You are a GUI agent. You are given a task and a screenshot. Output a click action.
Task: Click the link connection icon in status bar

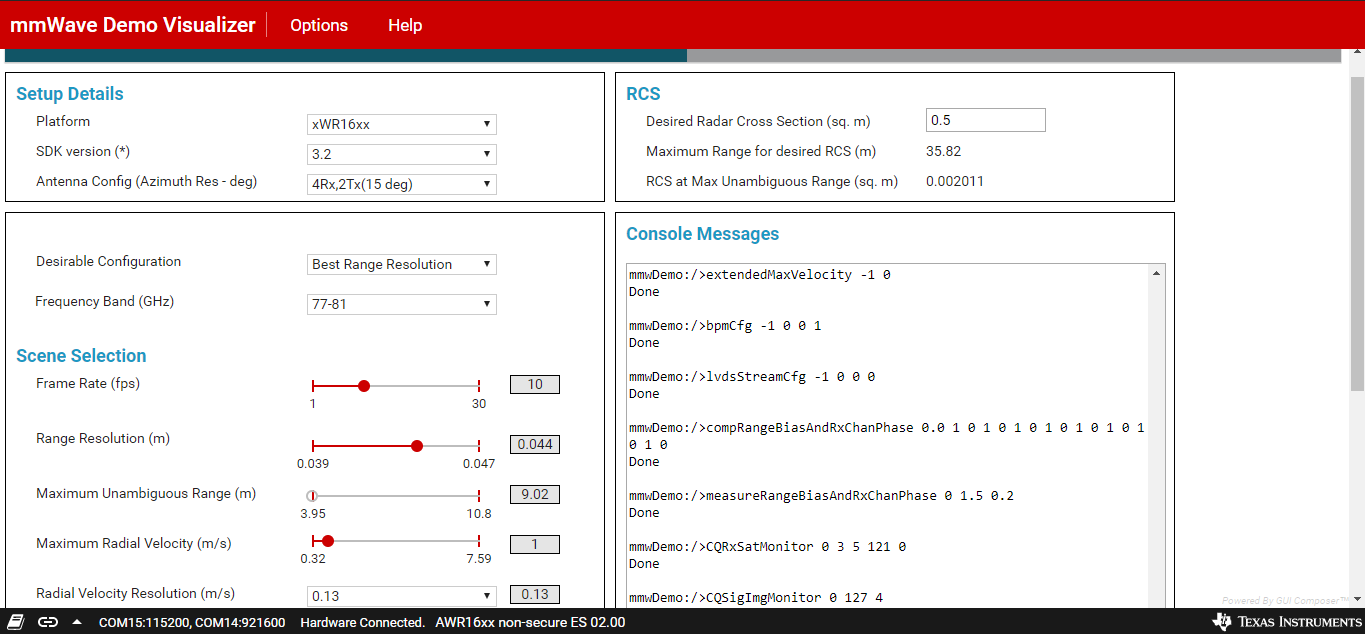[48, 622]
